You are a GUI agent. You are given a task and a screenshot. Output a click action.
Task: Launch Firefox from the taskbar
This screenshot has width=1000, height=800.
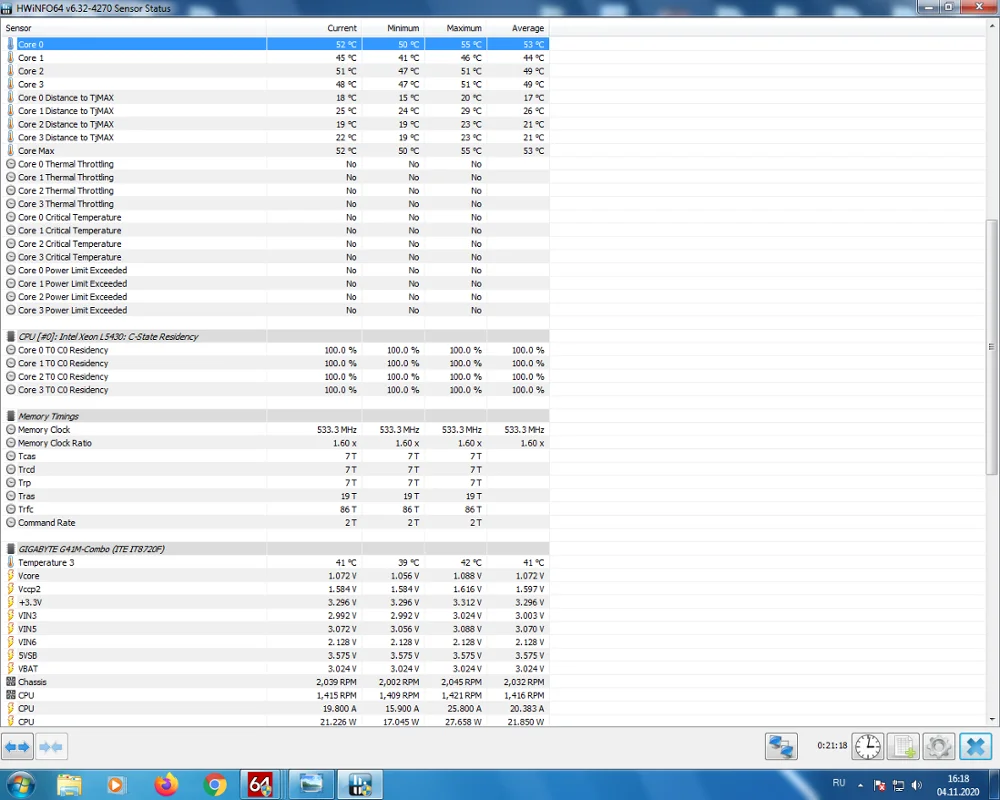166,784
